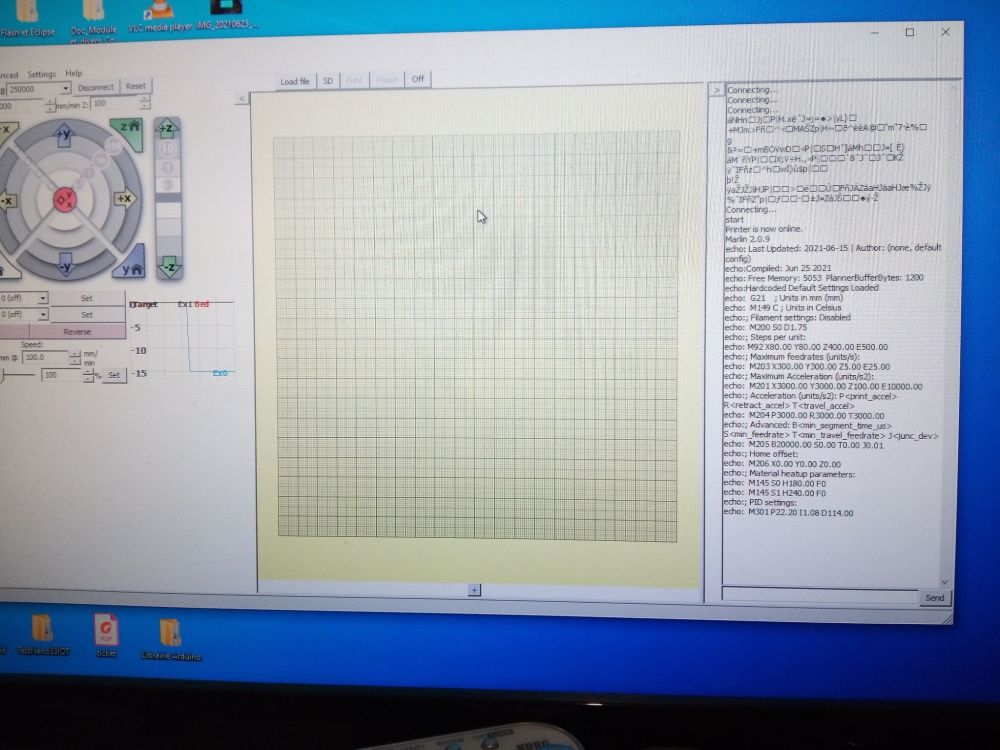The width and height of the screenshot is (1000, 750).
Task: Jog the +Y axis arrow
Action: (x=64, y=135)
